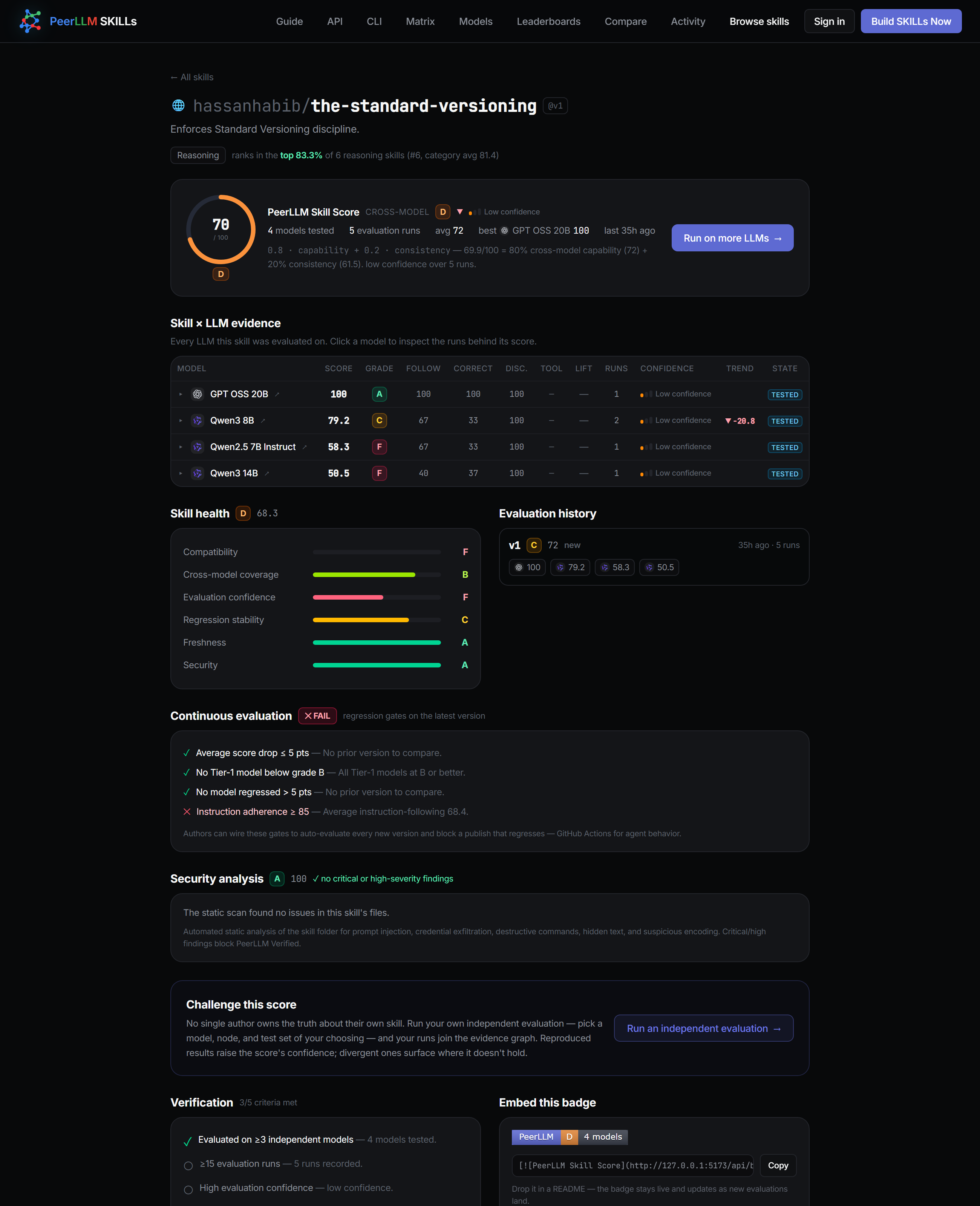Click the 100 score chip in evaluation history
This screenshot has height=1206, width=980.
[527, 567]
